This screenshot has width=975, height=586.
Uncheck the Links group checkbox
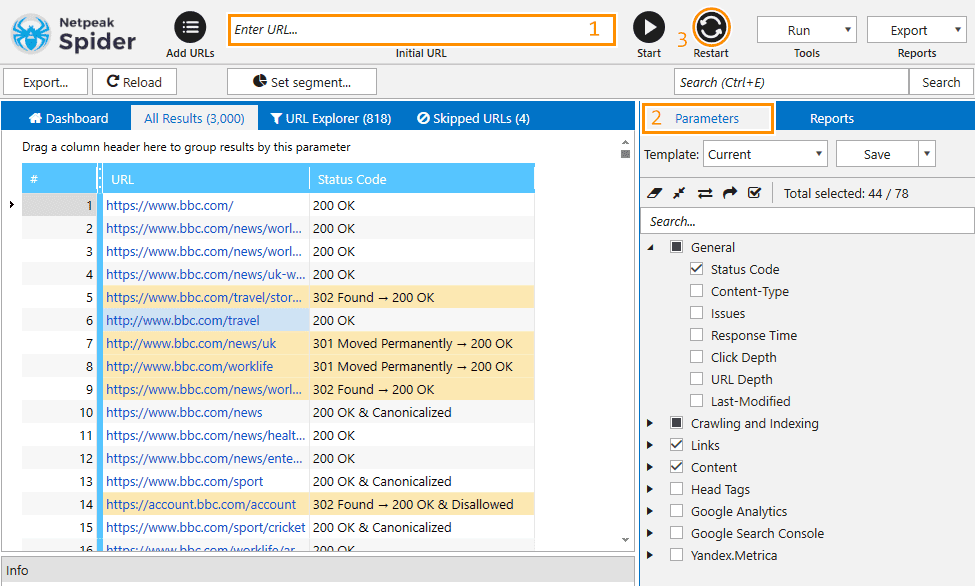pyautogui.click(x=677, y=445)
